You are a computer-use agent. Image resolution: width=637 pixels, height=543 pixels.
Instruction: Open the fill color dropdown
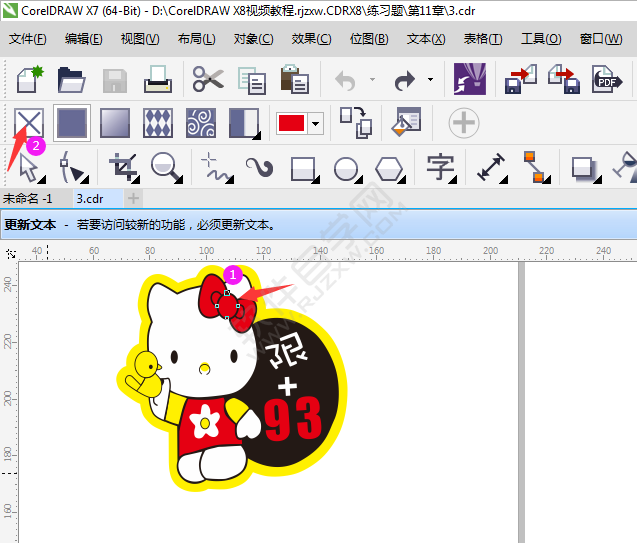point(317,123)
